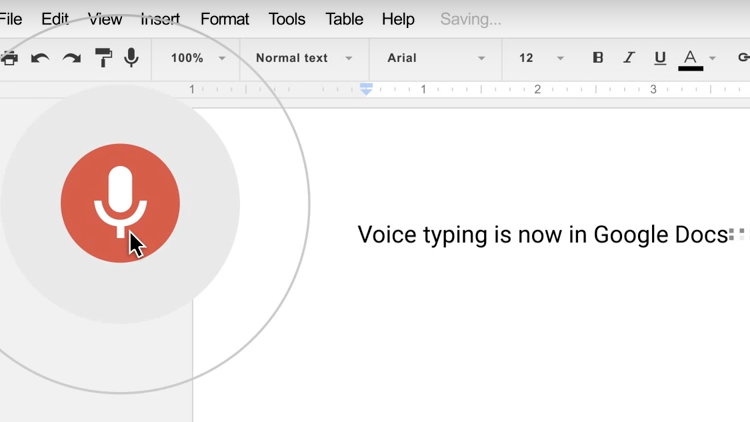Open the Table menu

pos(344,19)
